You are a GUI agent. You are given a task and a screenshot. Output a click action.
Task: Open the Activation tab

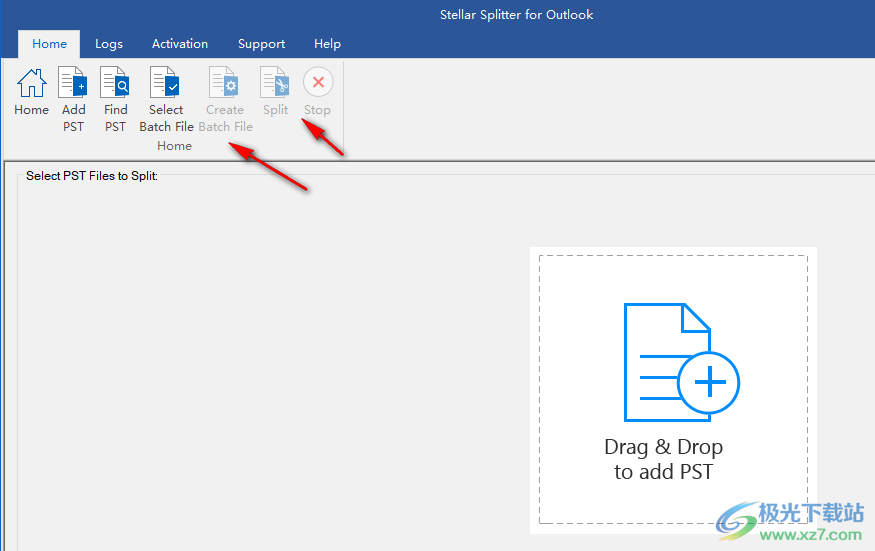pyautogui.click(x=180, y=44)
